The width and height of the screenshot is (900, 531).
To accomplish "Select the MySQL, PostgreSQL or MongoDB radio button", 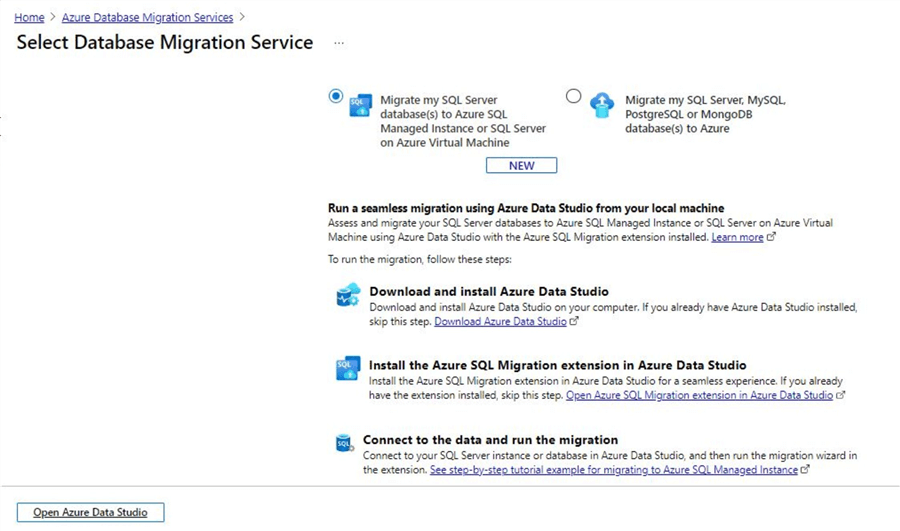I will click(573, 96).
